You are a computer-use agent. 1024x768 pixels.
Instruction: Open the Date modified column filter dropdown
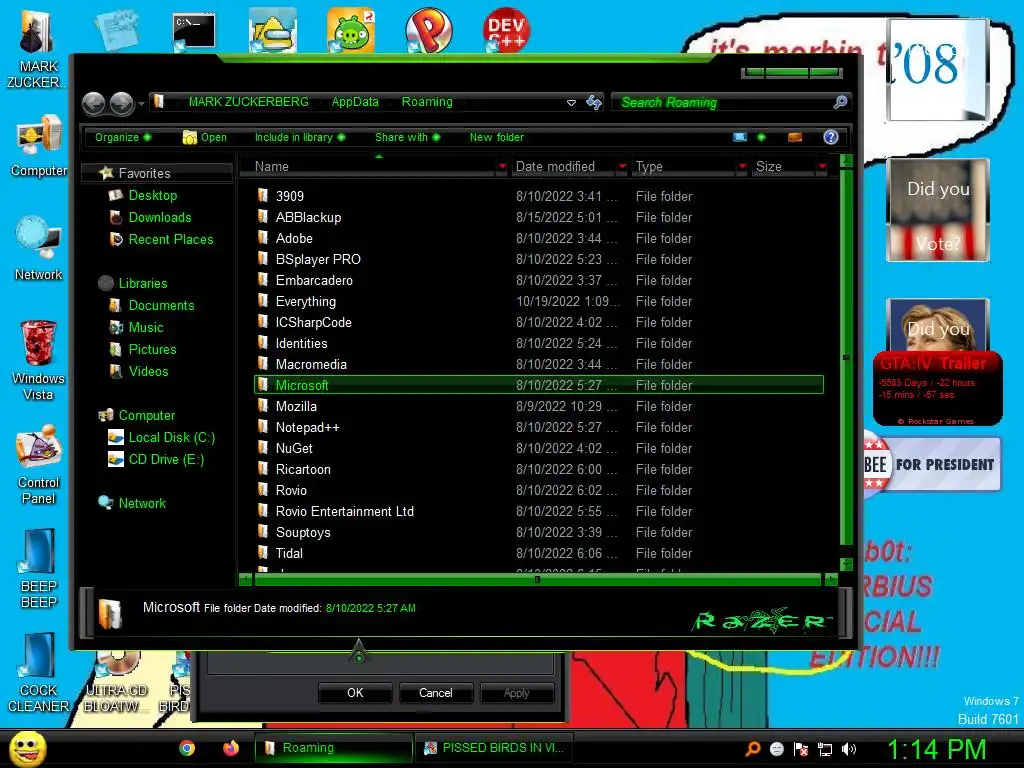[622, 167]
